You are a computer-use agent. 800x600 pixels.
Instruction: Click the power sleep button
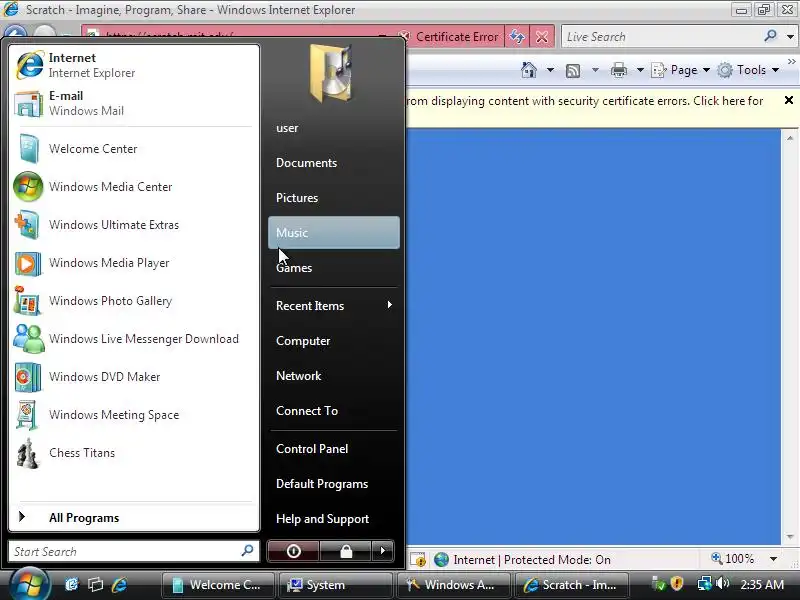tap(293, 551)
